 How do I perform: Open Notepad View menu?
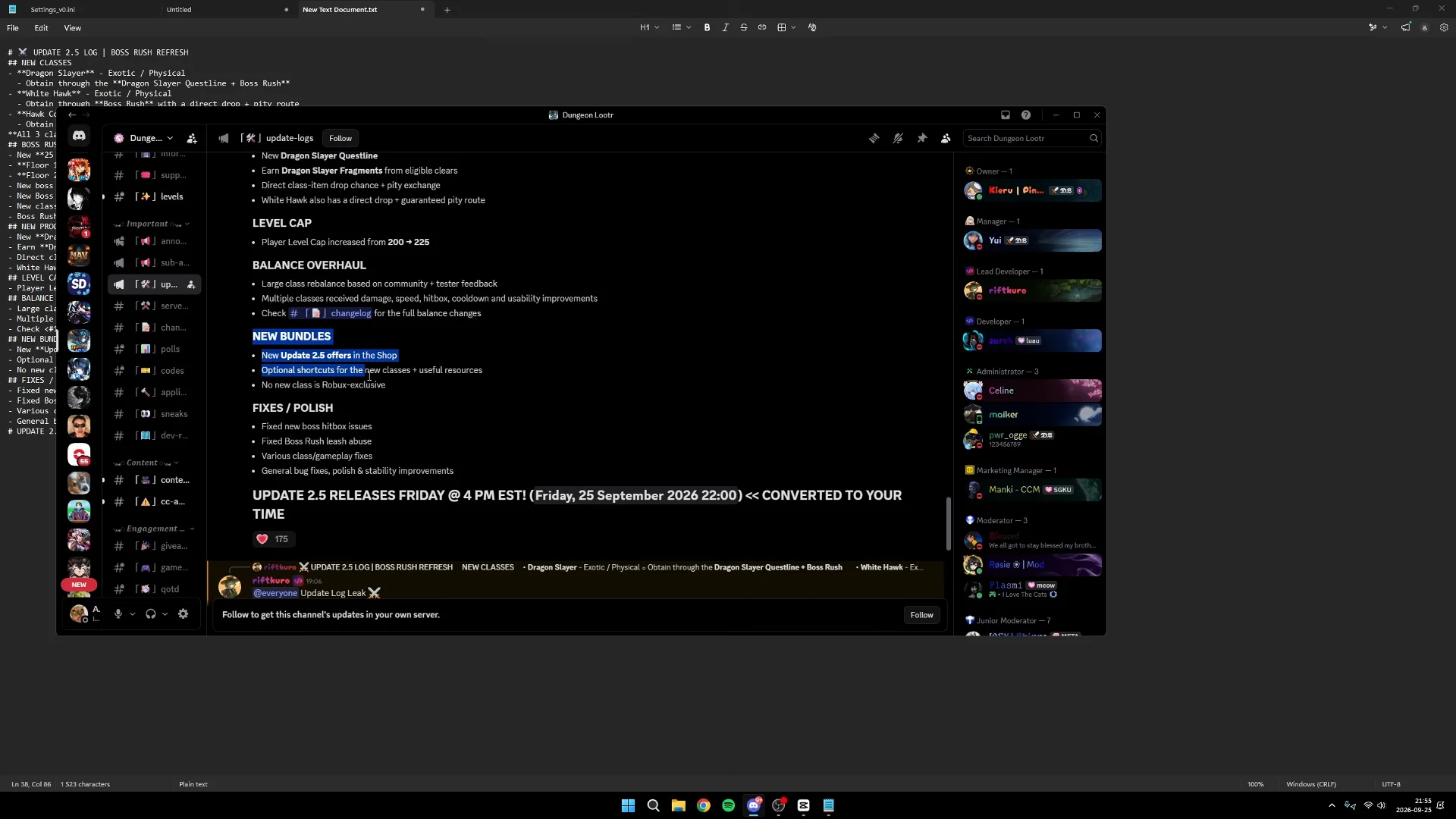[x=73, y=28]
